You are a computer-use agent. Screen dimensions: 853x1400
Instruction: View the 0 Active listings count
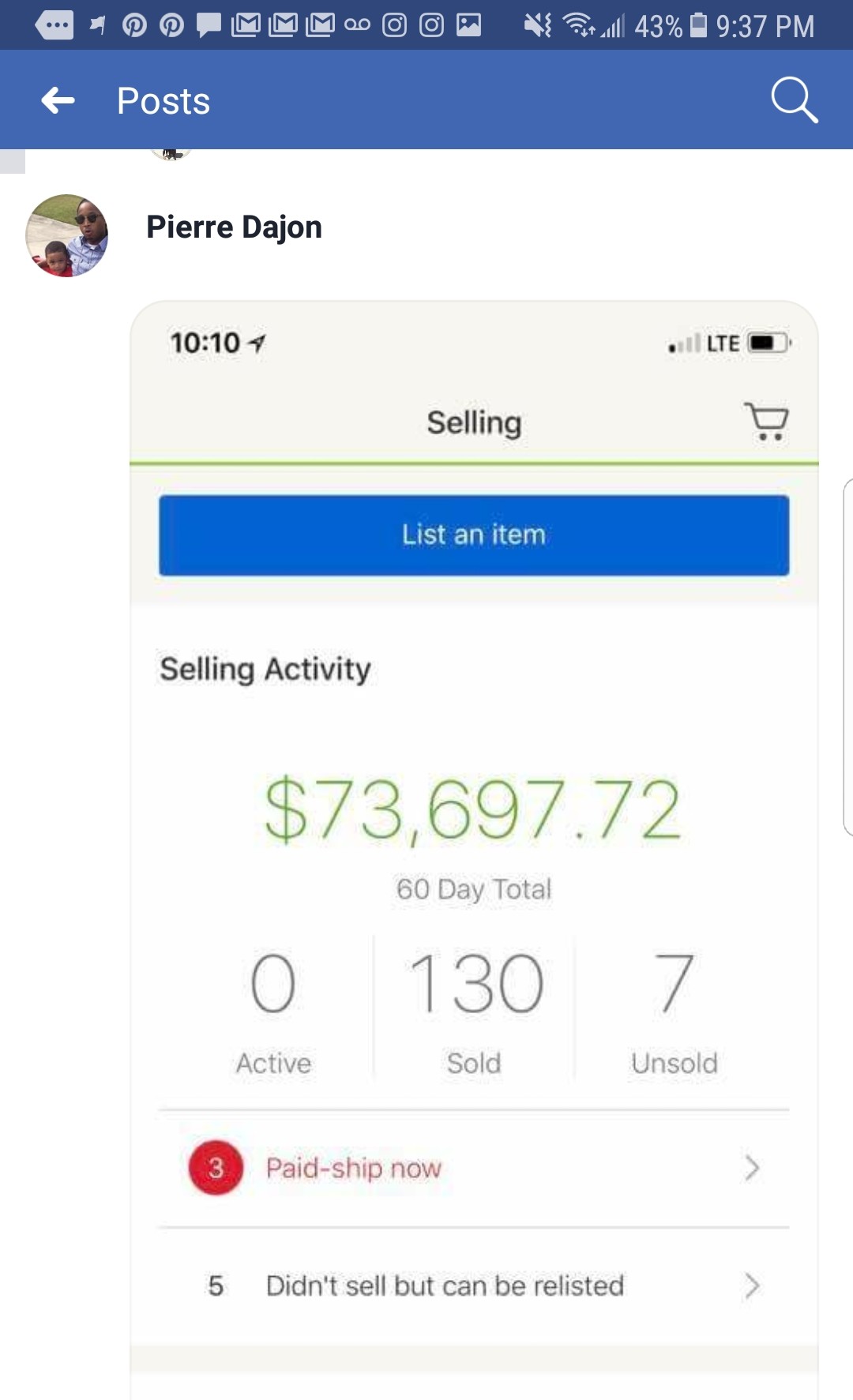click(273, 1011)
